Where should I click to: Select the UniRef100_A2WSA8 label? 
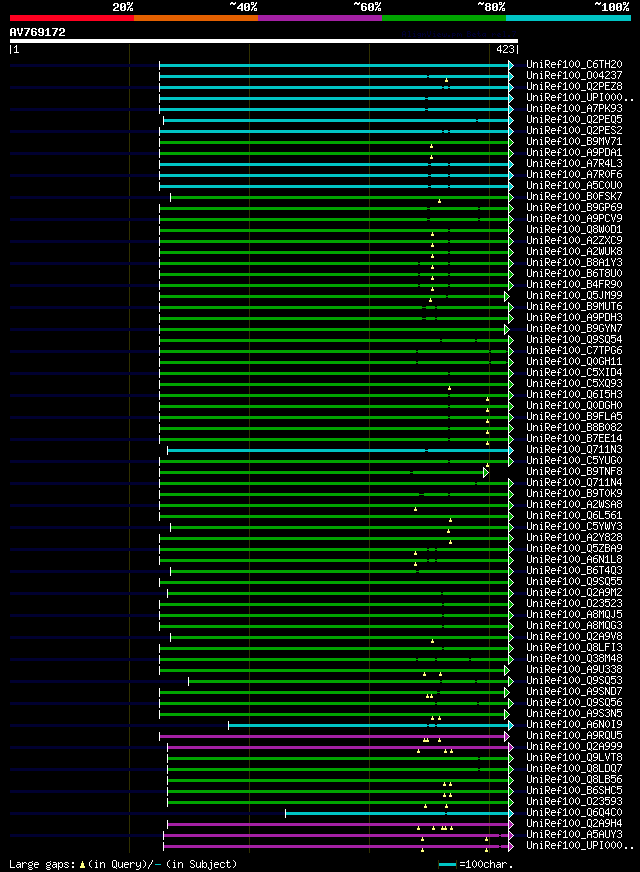[574, 504]
